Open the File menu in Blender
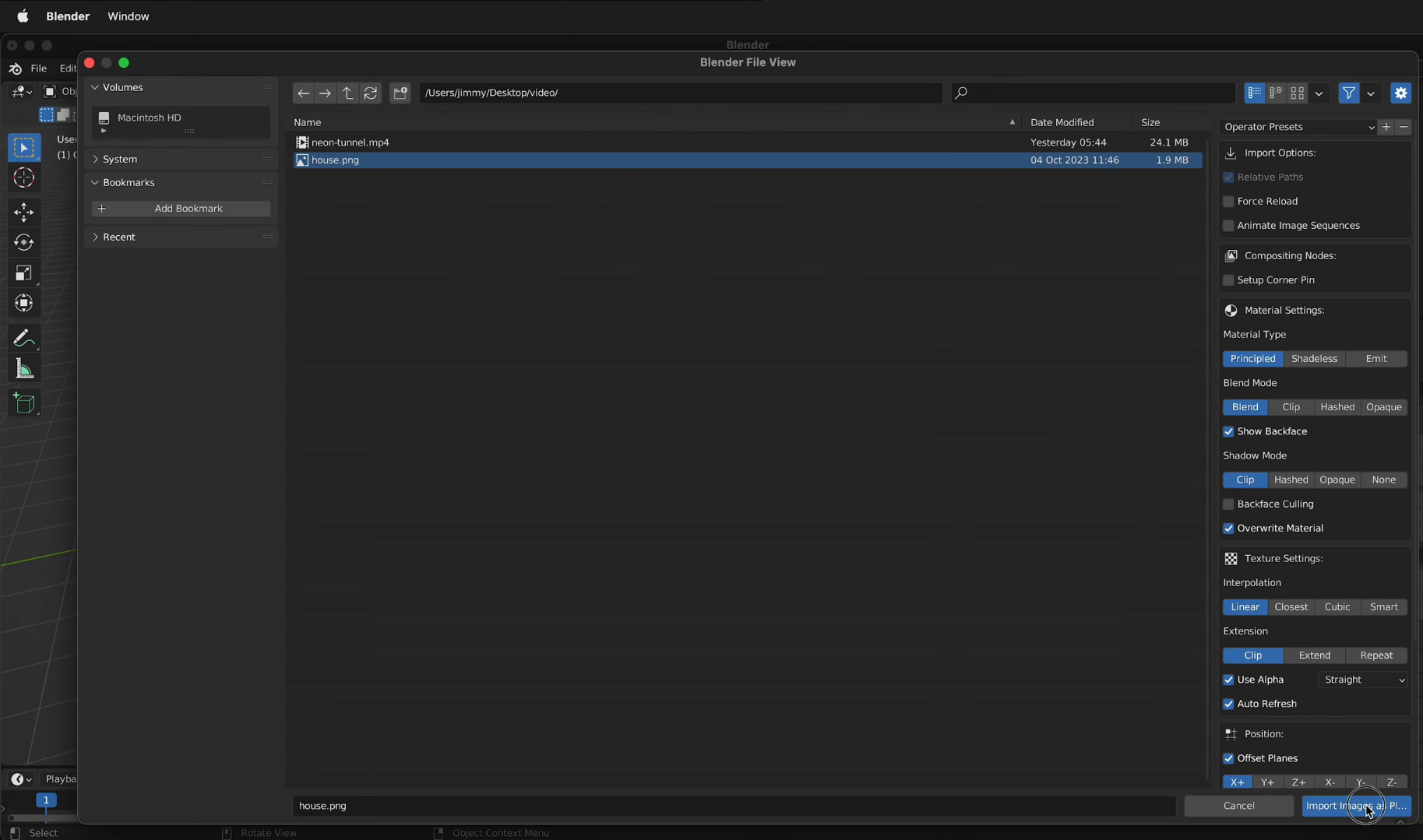 click(x=38, y=69)
